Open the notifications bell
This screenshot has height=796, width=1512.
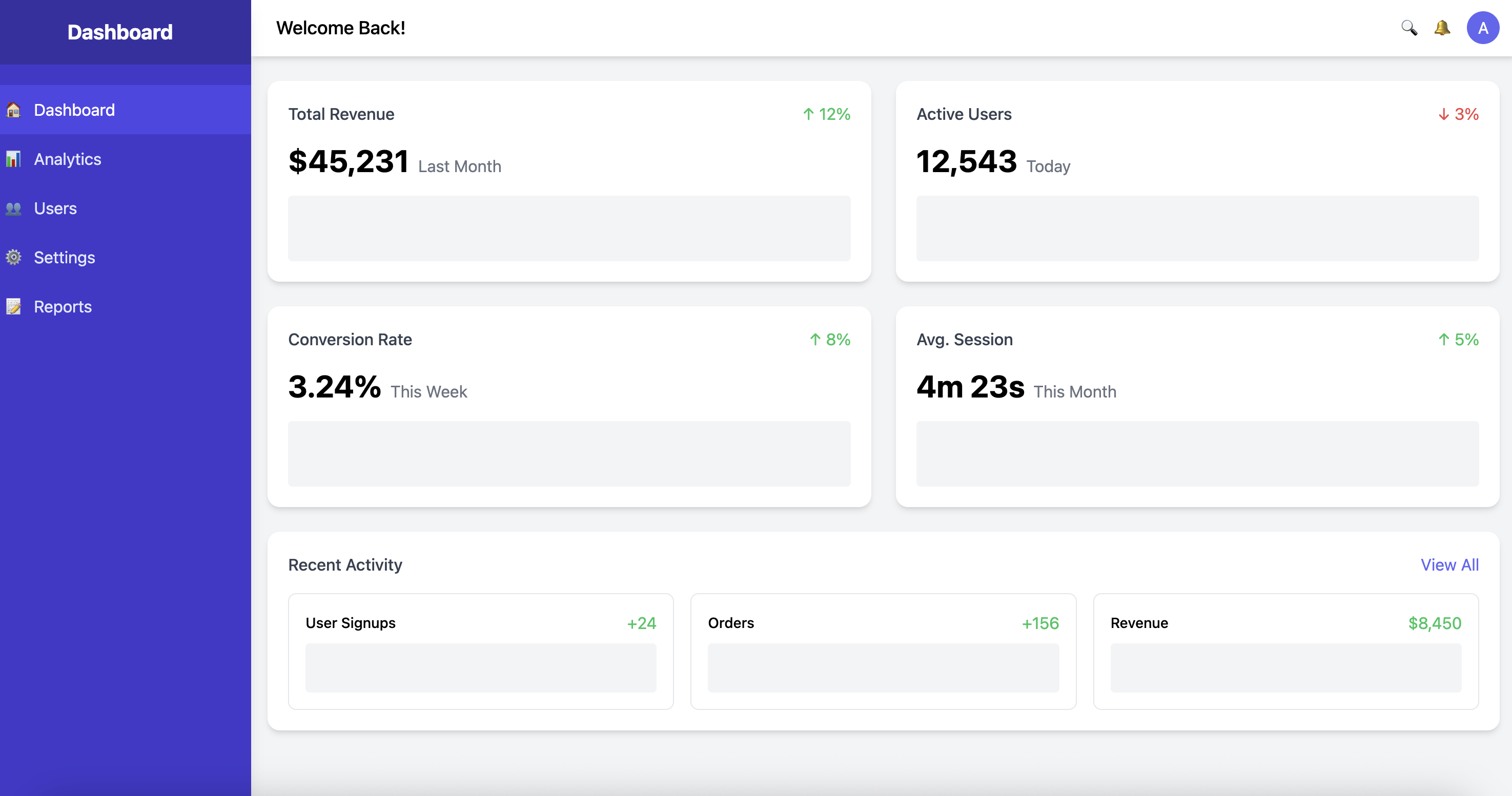click(x=1442, y=28)
